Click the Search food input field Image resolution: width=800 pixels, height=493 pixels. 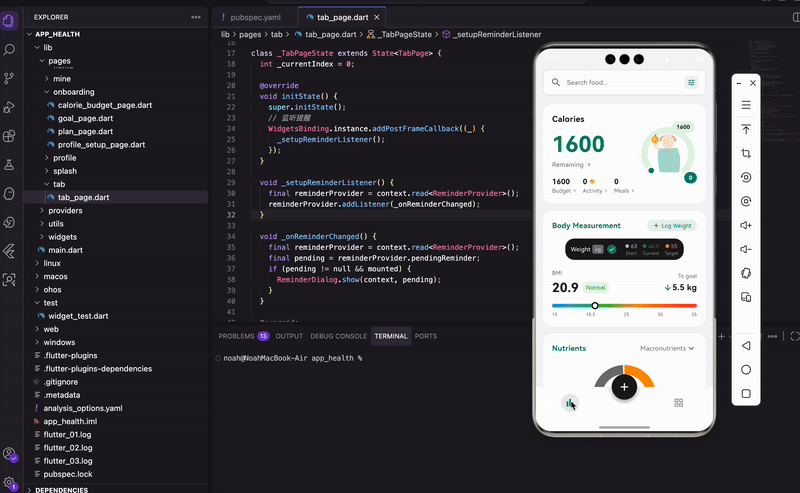coord(624,82)
